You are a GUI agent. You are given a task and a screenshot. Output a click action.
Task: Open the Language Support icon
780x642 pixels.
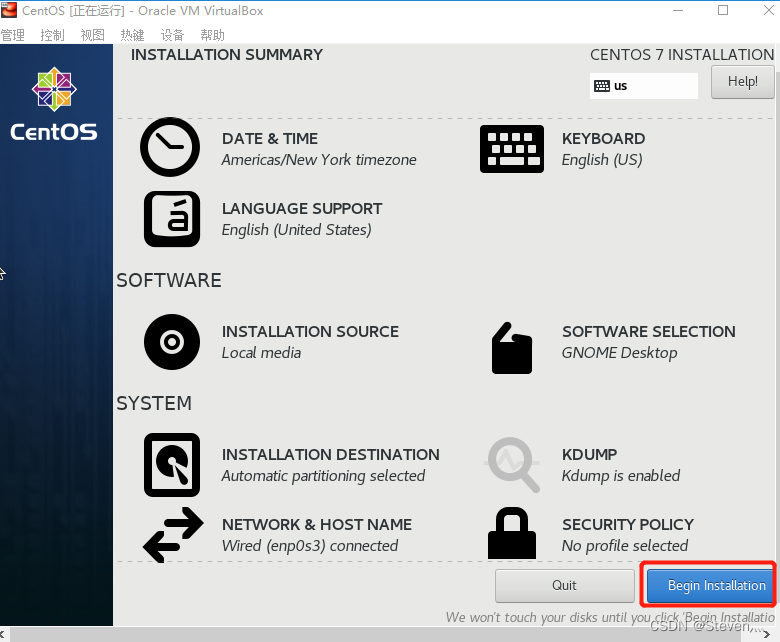tap(172, 219)
